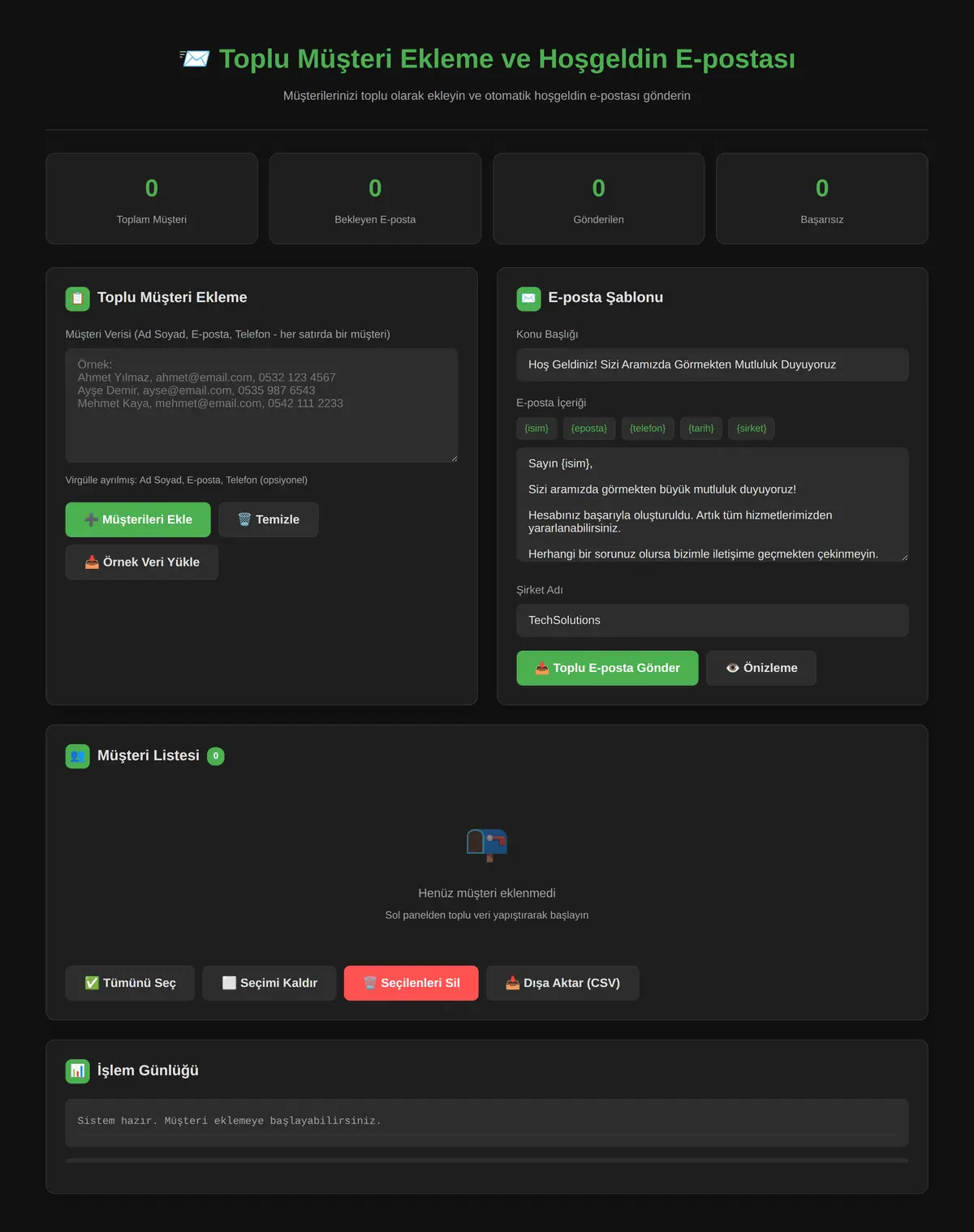Click the people icon beside Müşteri Listesi
The width and height of the screenshot is (974, 1232).
(x=78, y=756)
